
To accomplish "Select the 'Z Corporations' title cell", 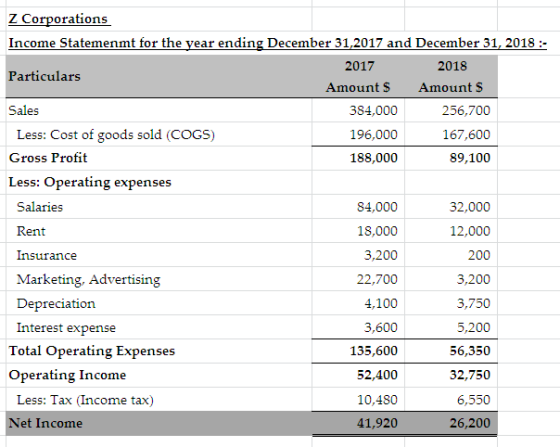I will 58,19.
